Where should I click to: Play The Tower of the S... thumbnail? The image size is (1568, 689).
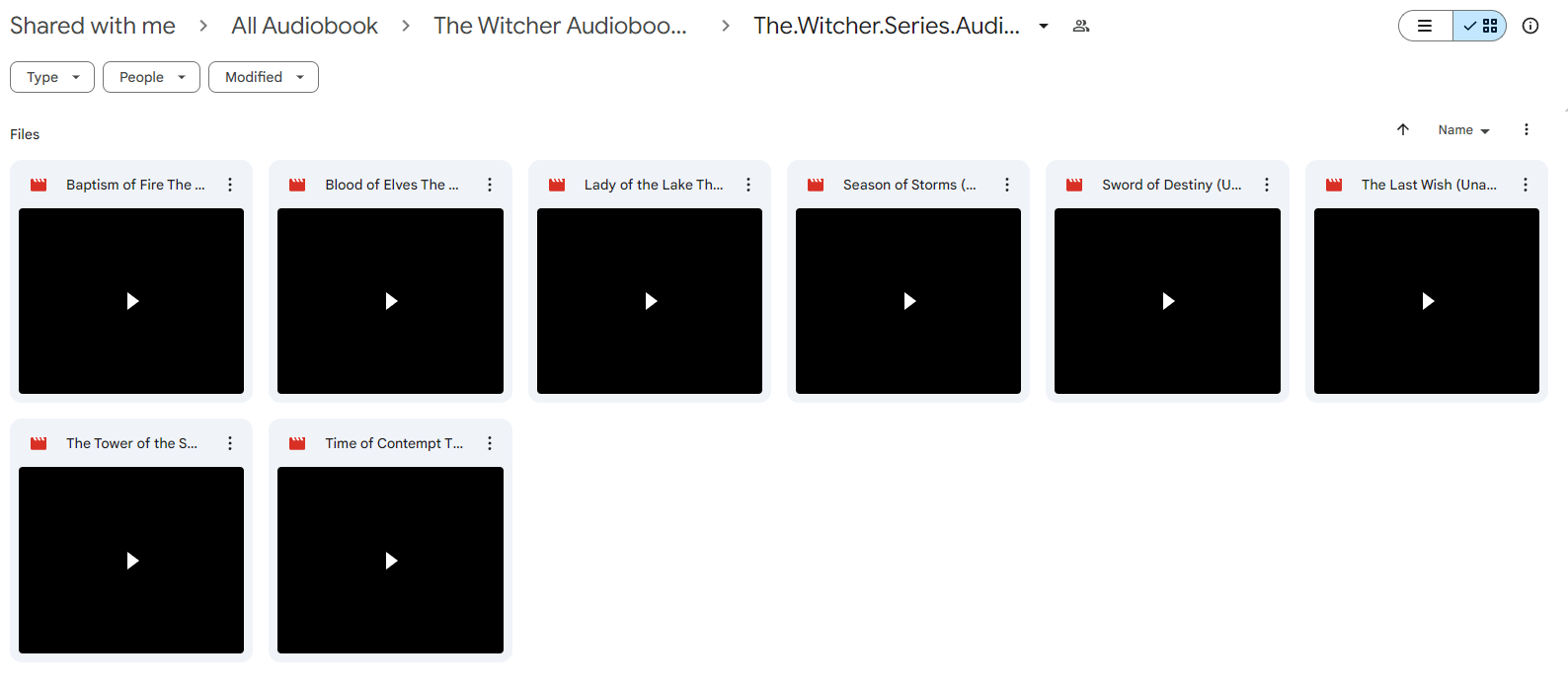pos(131,561)
